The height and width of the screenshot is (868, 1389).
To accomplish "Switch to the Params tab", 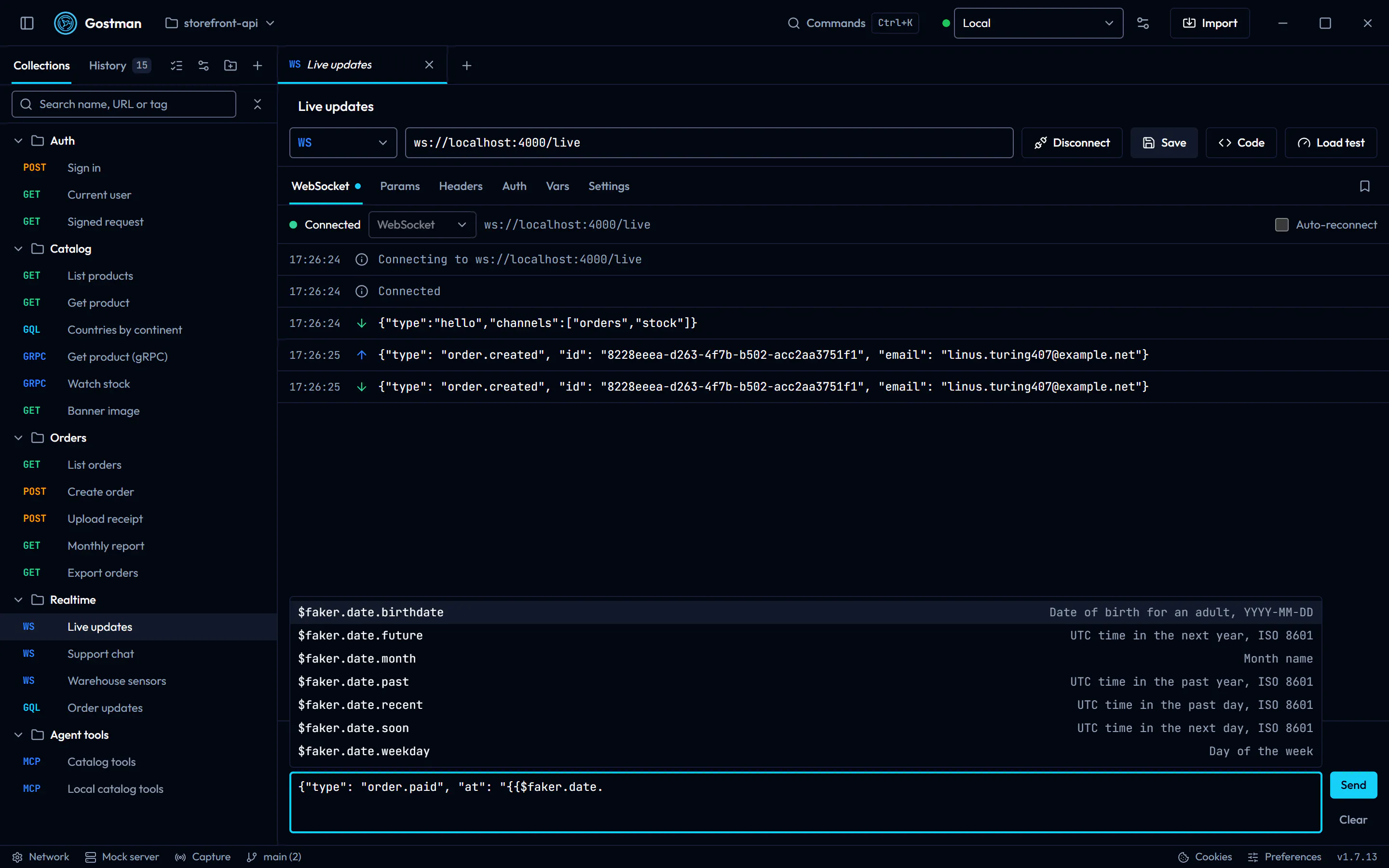I will 399,186.
